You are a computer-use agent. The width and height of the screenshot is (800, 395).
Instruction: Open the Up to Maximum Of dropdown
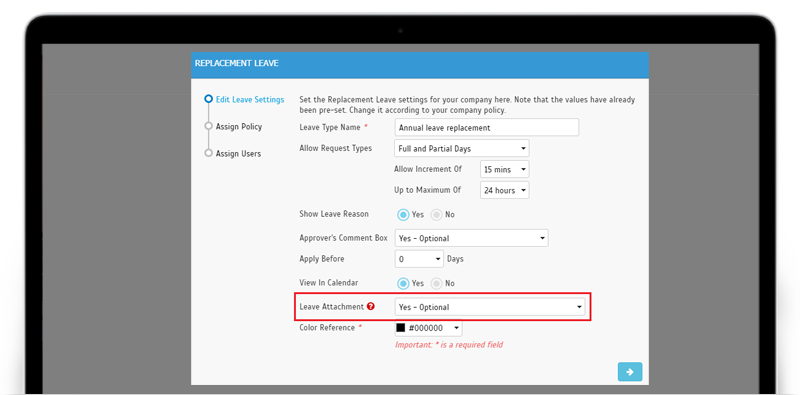click(505, 190)
